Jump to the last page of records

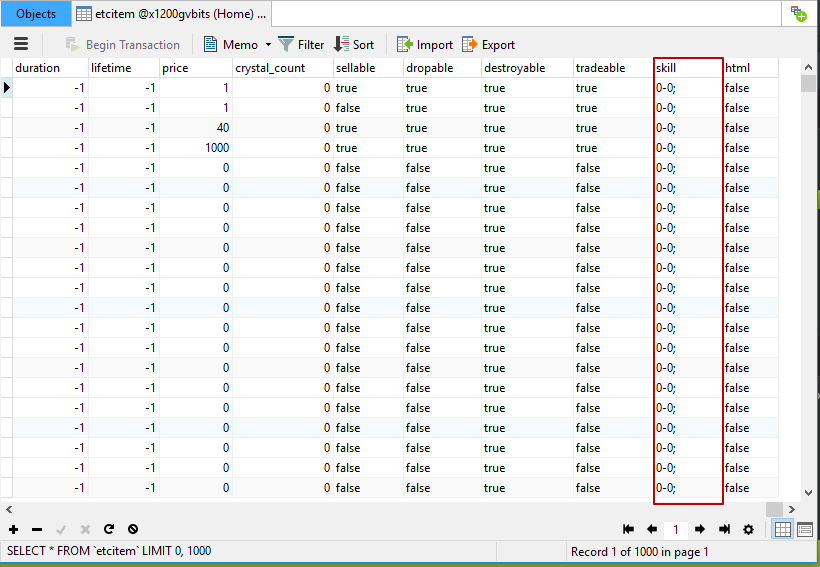click(x=724, y=529)
